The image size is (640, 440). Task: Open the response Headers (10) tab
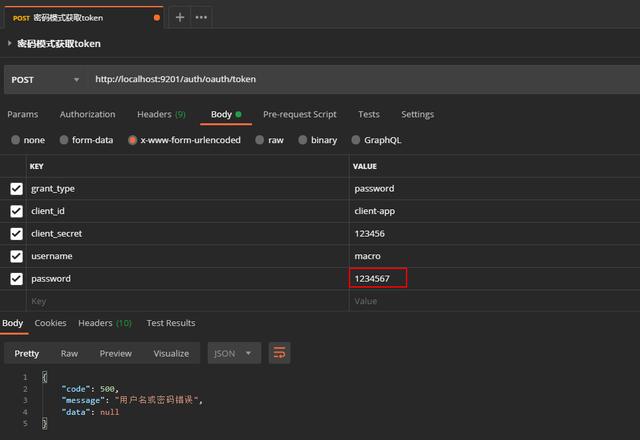click(104, 323)
